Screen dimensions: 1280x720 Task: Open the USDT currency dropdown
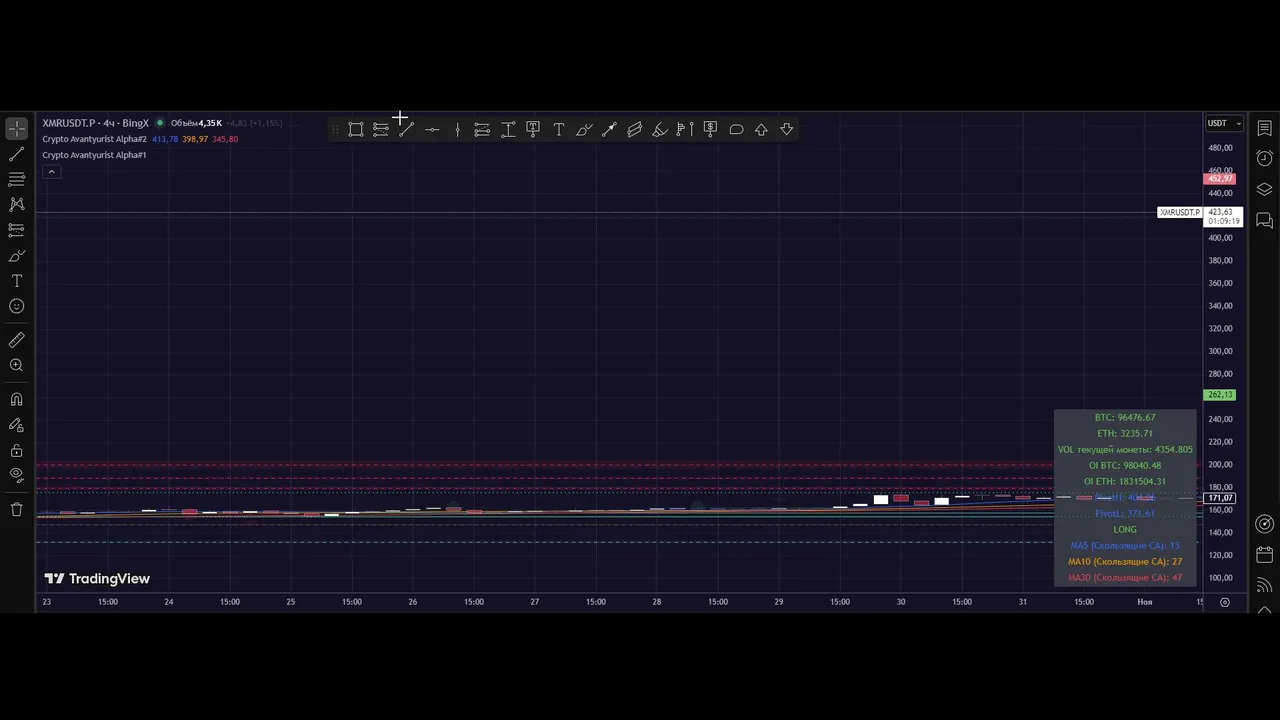(1224, 123)
